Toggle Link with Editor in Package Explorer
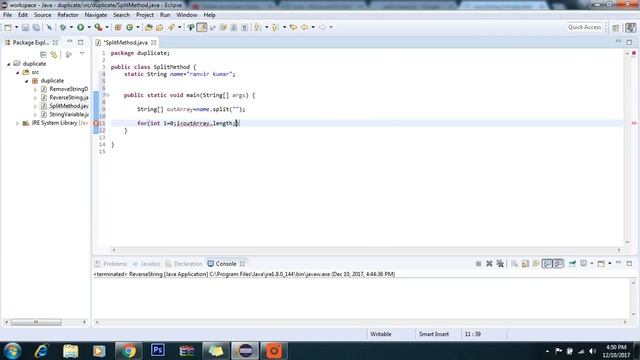The width and height of the screenshot is (640, 360). [54, 54]
